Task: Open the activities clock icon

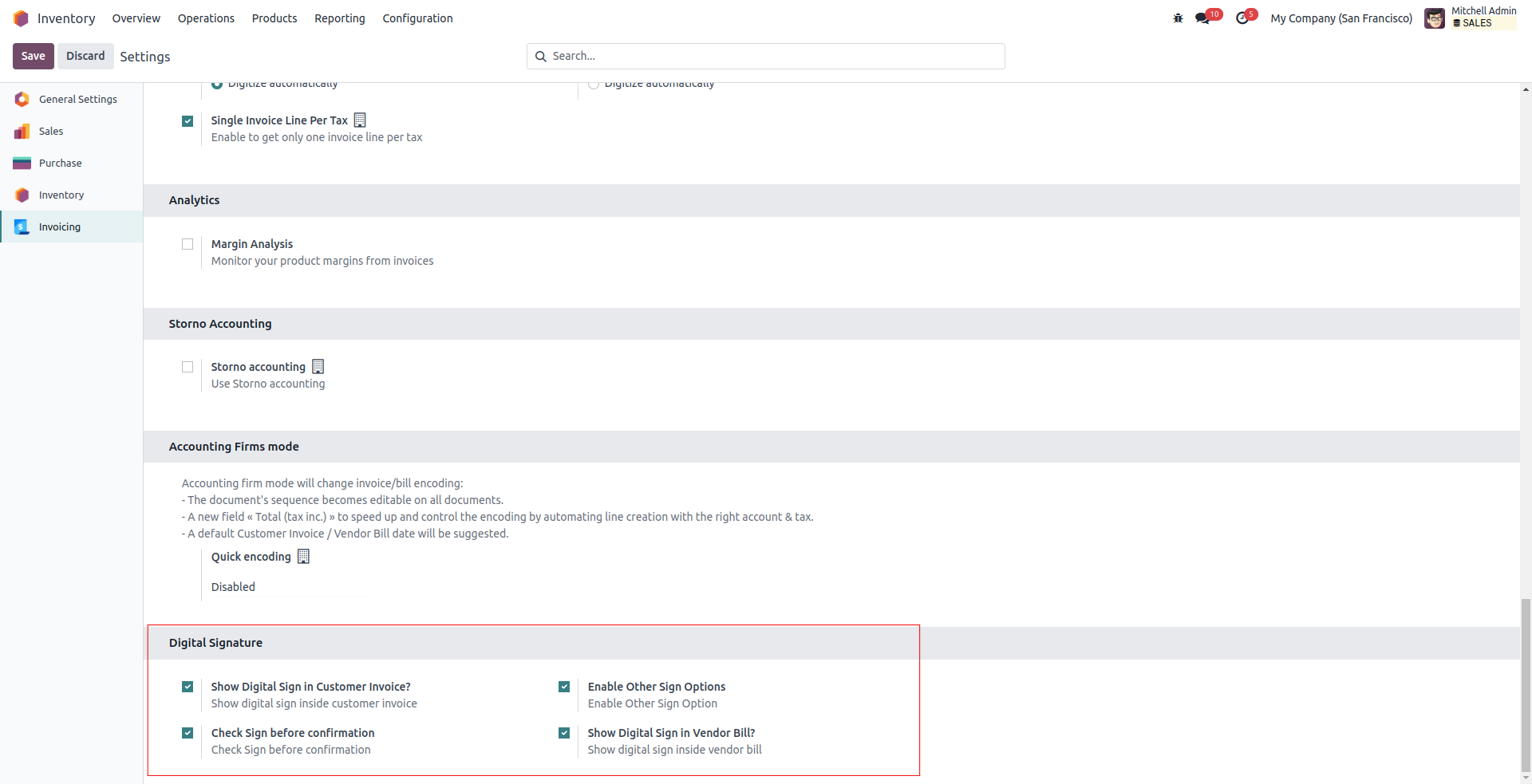Action: tap(1242, 18)
